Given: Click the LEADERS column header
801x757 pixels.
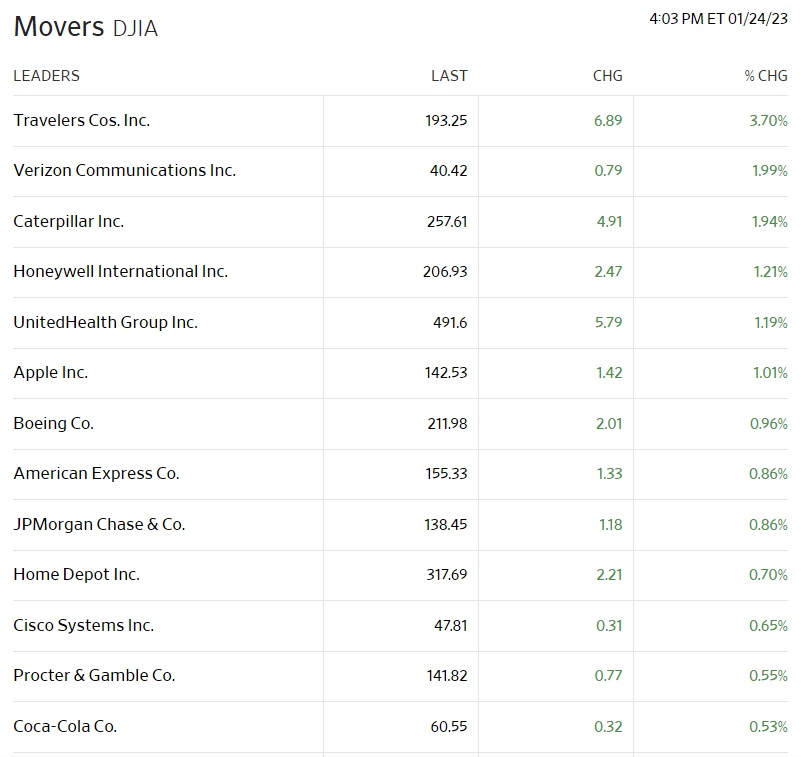Looking at the screenshot, I should [46, 76].
